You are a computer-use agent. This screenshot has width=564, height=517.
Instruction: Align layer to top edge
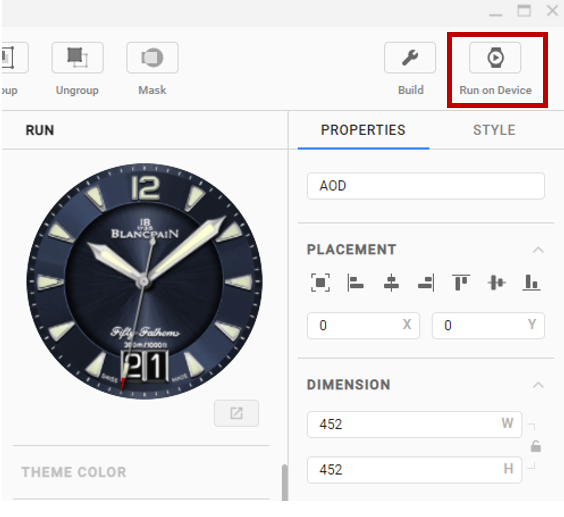[461, 282]
